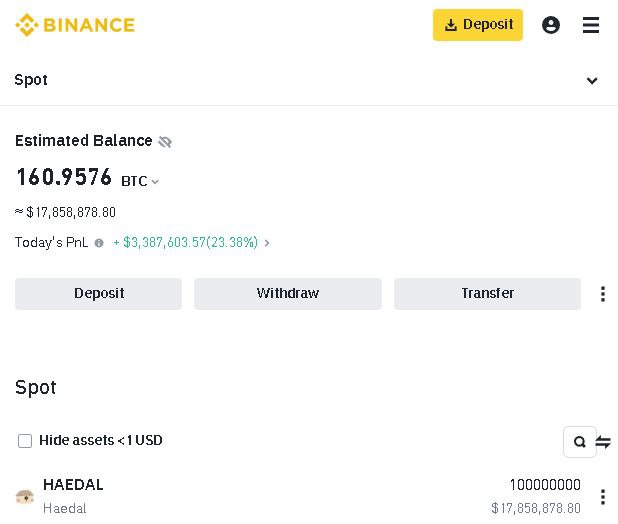Click the Binance logo
The width and height of the screenshot is (618, 524).
click(75, 25)
